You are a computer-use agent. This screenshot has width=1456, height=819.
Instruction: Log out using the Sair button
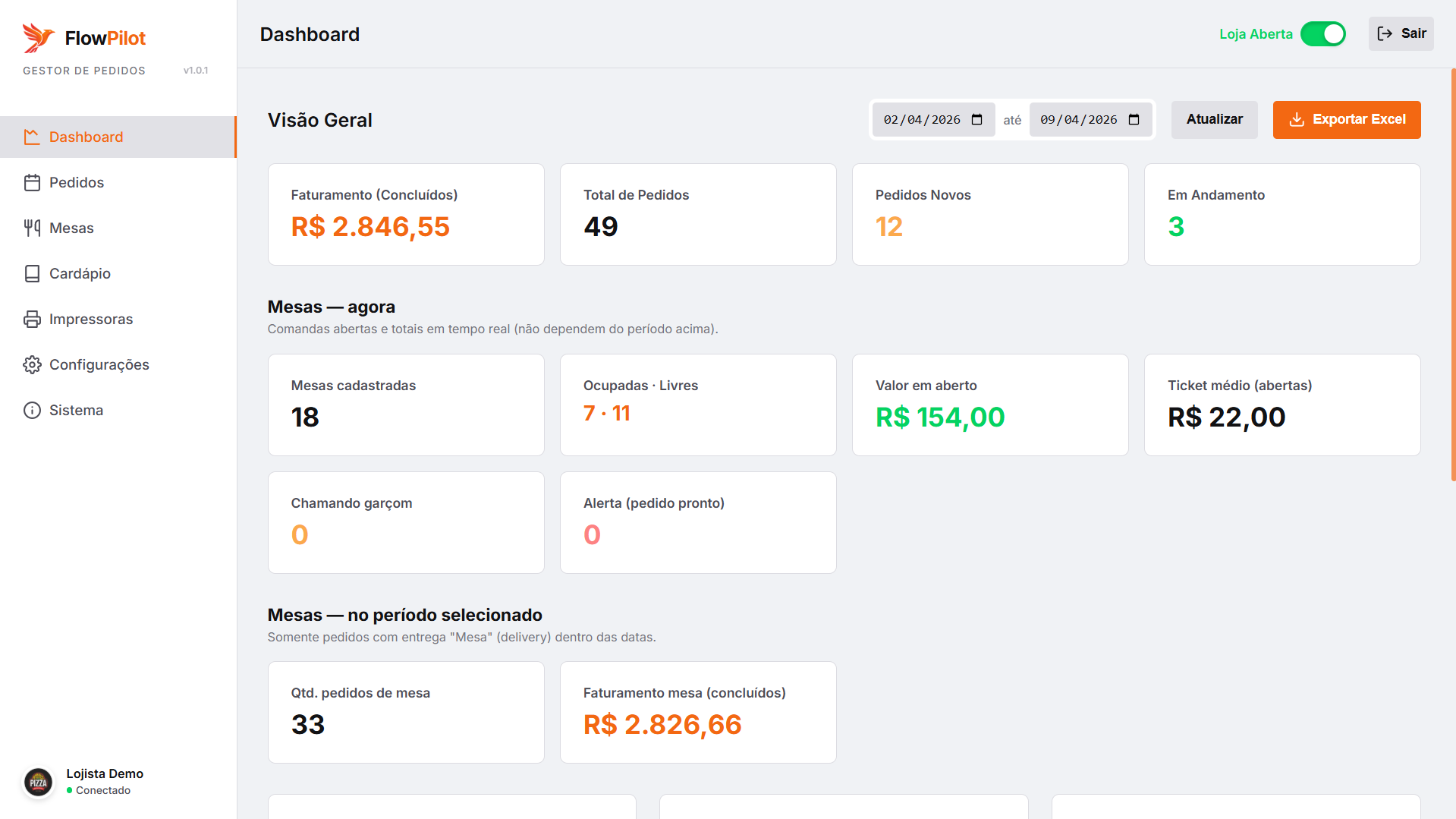pos(1401,34)
